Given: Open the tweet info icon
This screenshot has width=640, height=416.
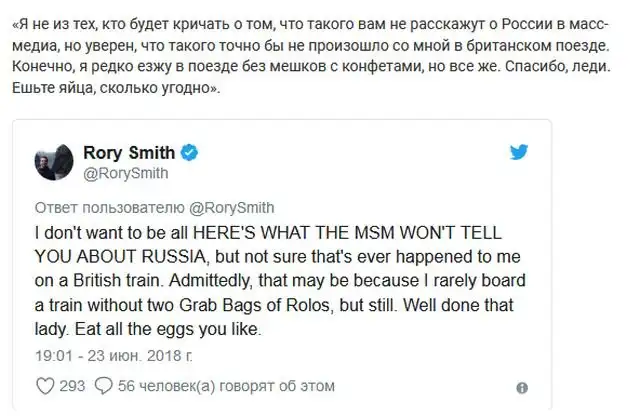Looking at the screenshot, I should pos(521,386).
